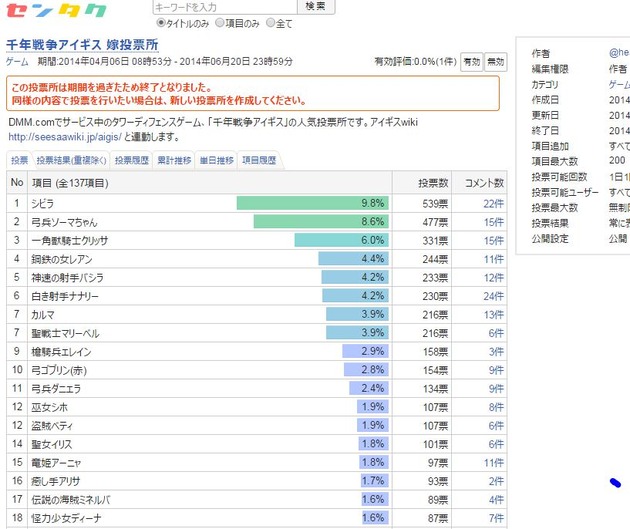Open the 千年戦争アイギス 嫁投票所 title link
The image size is (630, 529).
(x=82, y=45)
